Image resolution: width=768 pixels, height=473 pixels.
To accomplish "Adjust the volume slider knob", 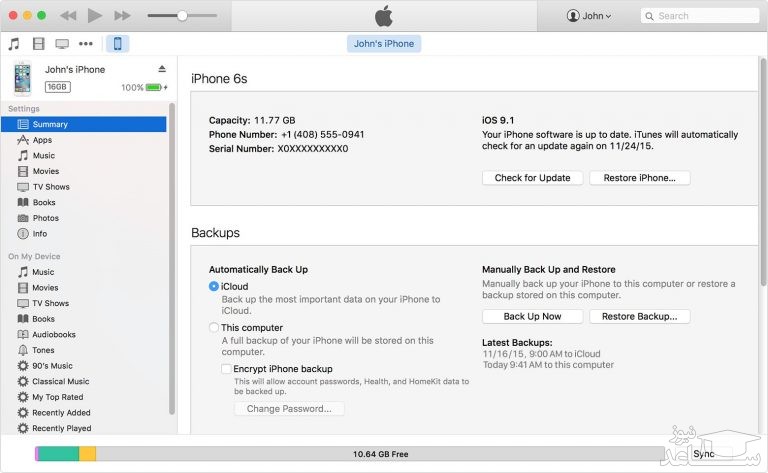I will point(182,16).
